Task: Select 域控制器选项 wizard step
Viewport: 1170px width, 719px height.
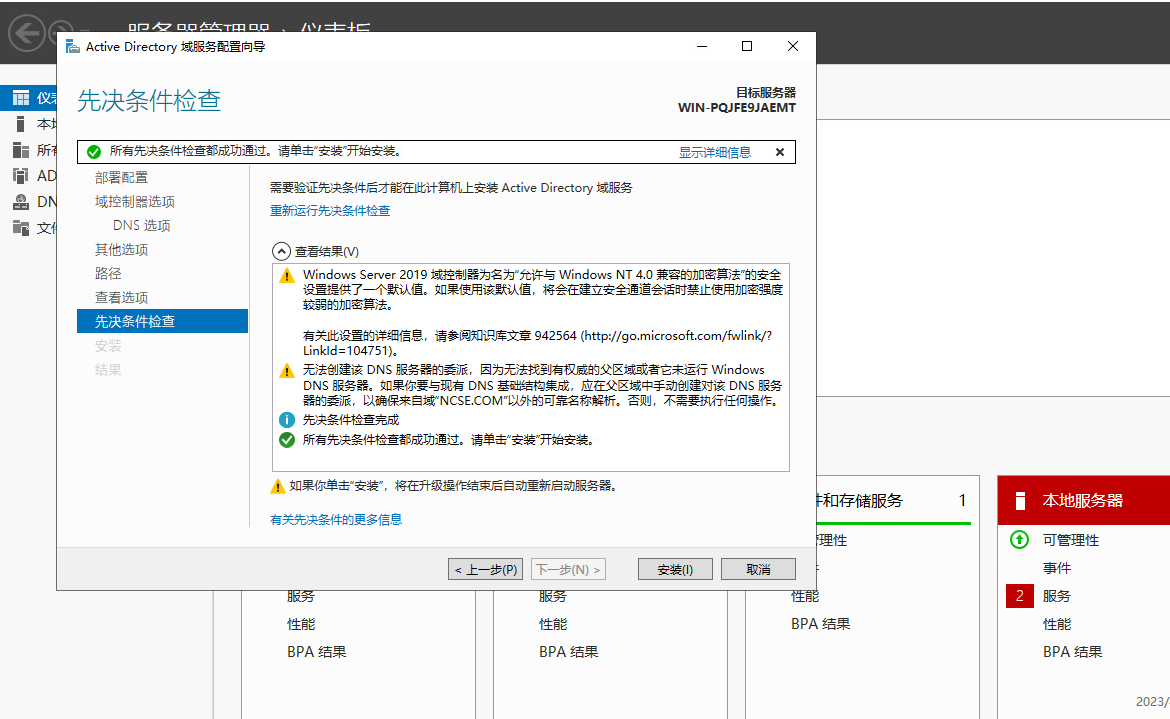Action: click(x=135, y=202)
